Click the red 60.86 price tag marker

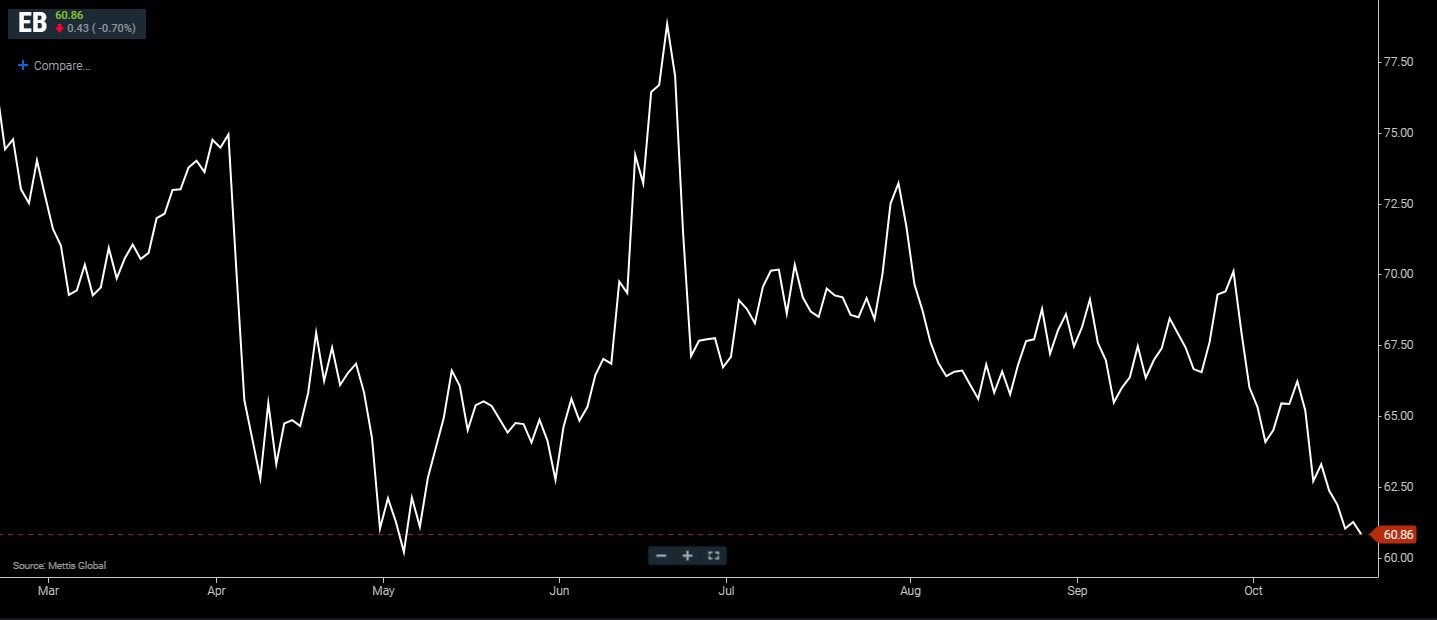click(1398, 535)
